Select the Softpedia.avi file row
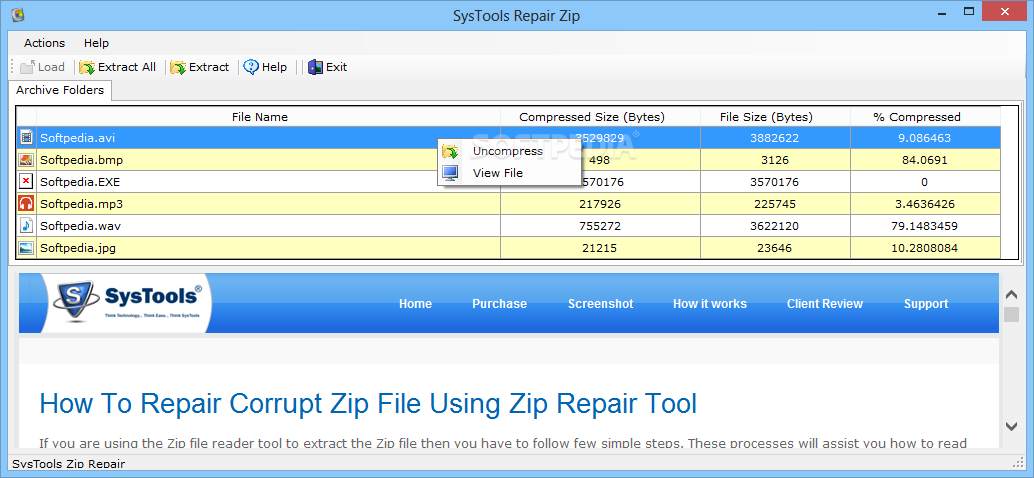Screen dimensions: 1034x478 (508, 138)
